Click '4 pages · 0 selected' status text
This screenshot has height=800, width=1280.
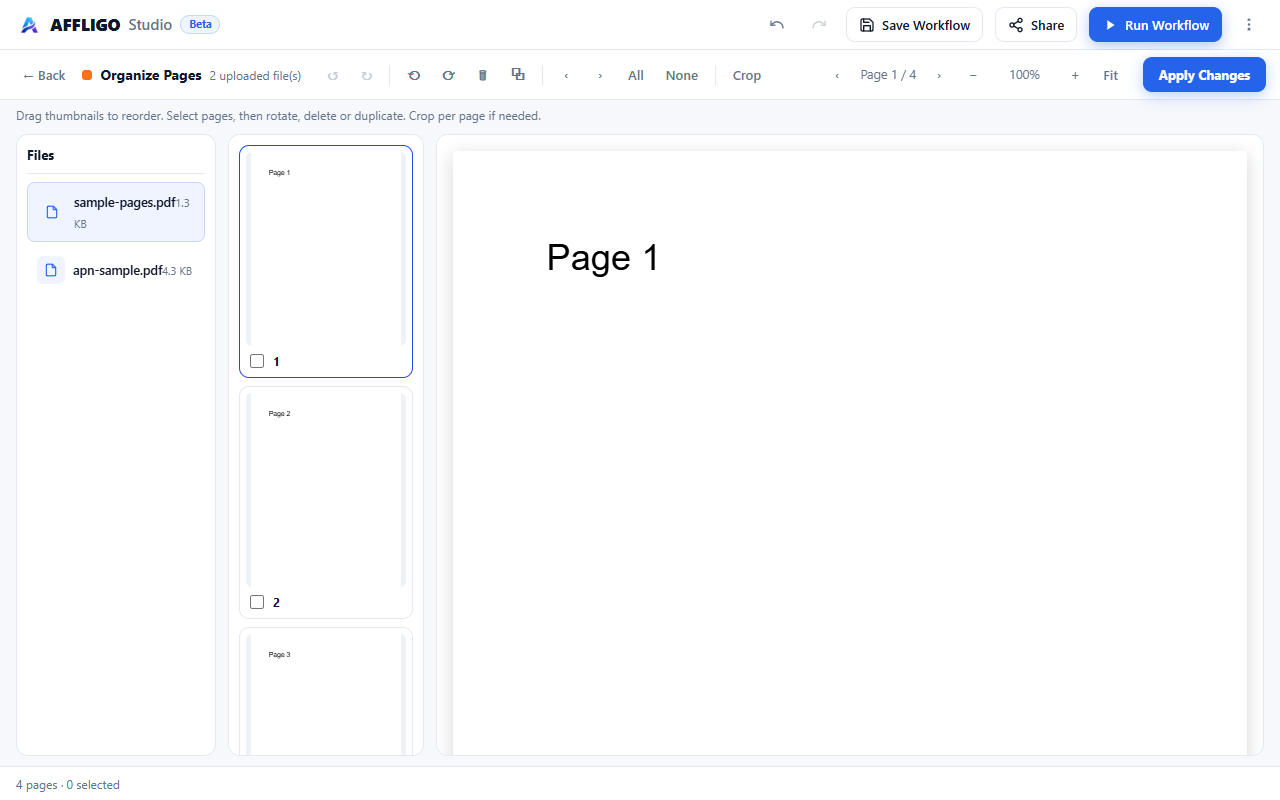(68, 785)
